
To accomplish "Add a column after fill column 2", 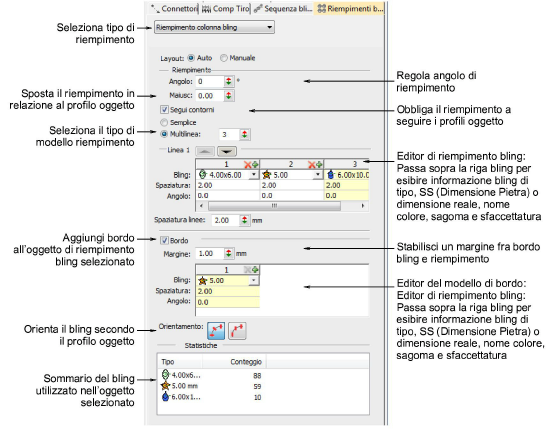I will click(x=319, y=164).
